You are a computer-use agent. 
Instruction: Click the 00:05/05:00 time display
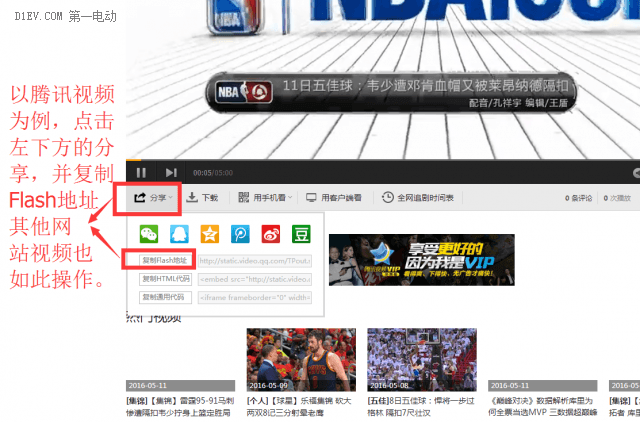[x=213, y=173]
